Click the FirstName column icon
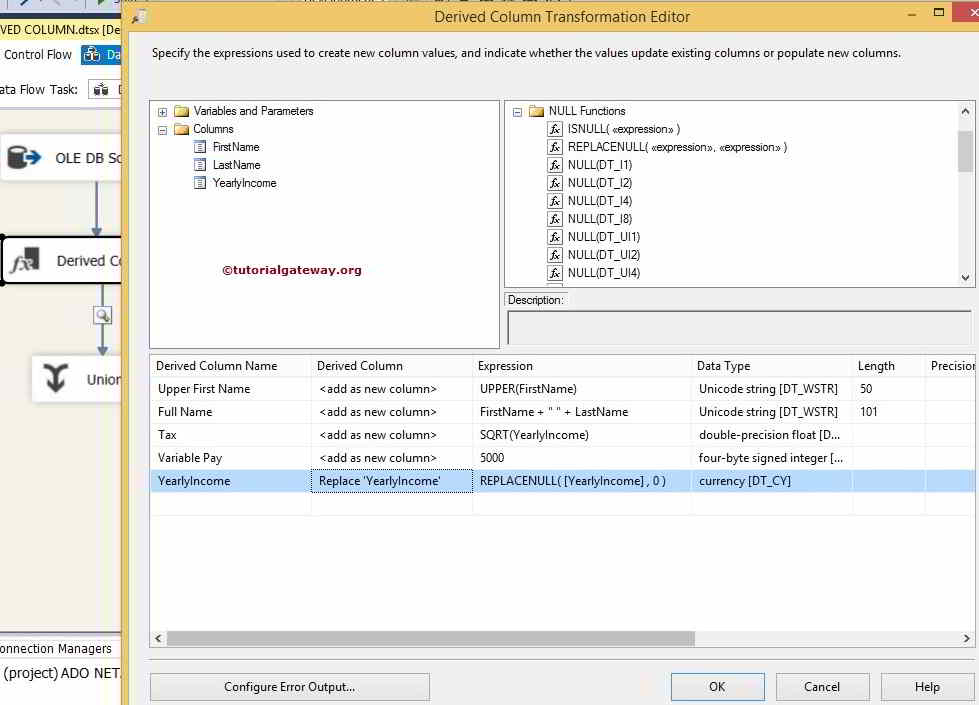 [x=200, y=147]
